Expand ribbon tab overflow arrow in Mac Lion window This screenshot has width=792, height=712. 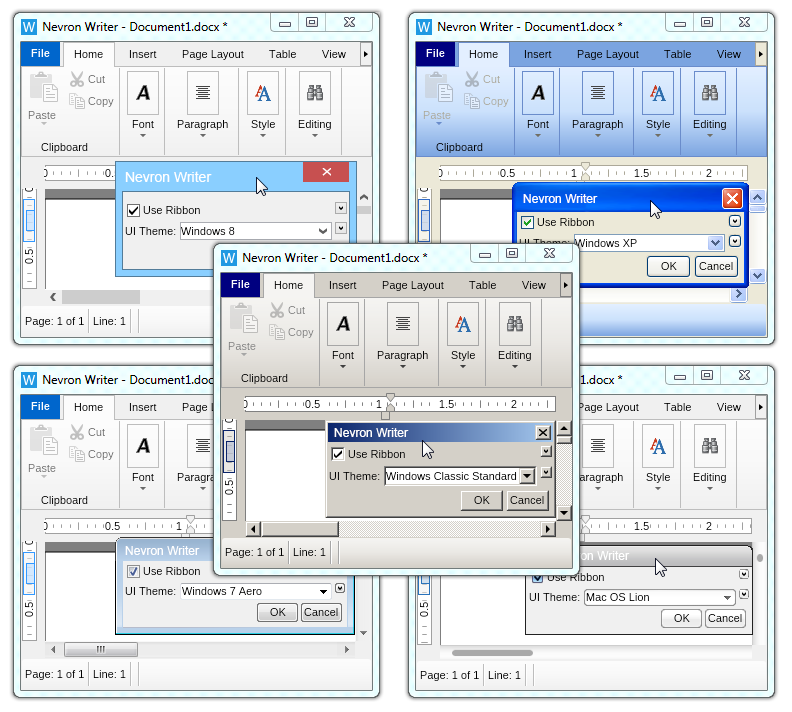pos(761,407)
